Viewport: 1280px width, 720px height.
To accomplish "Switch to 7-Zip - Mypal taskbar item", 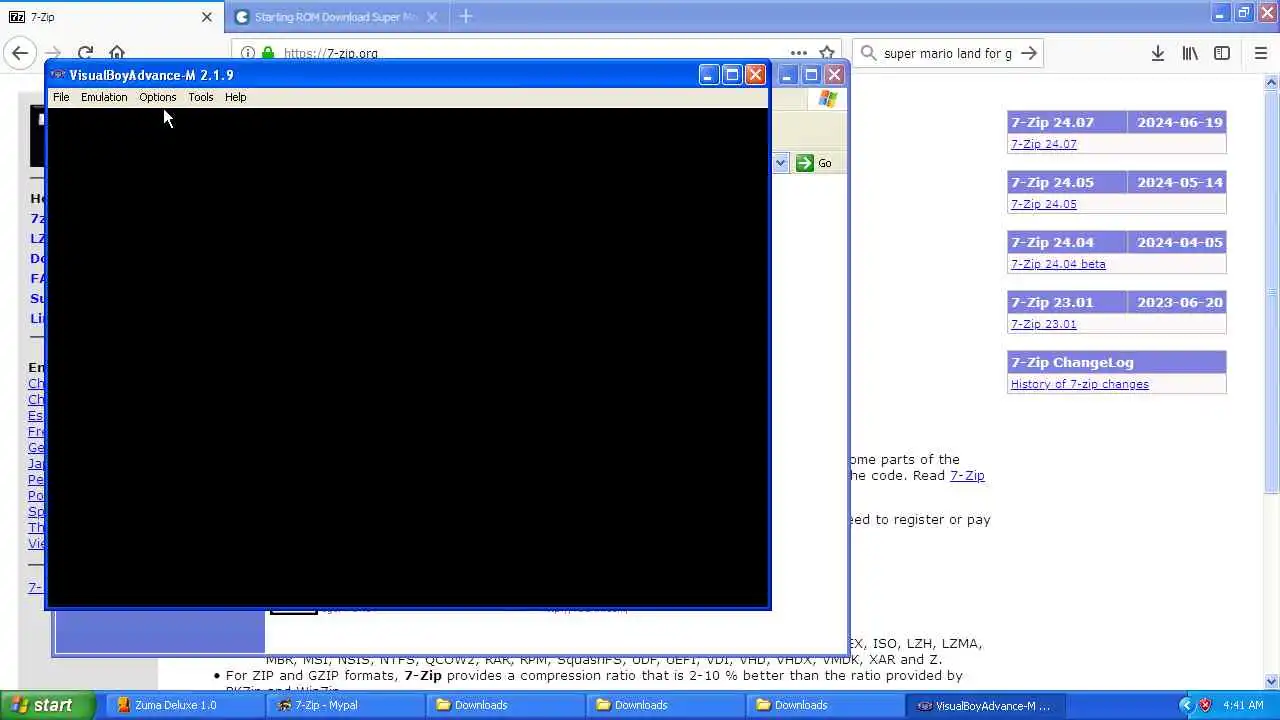I will [x=345, y=705].
